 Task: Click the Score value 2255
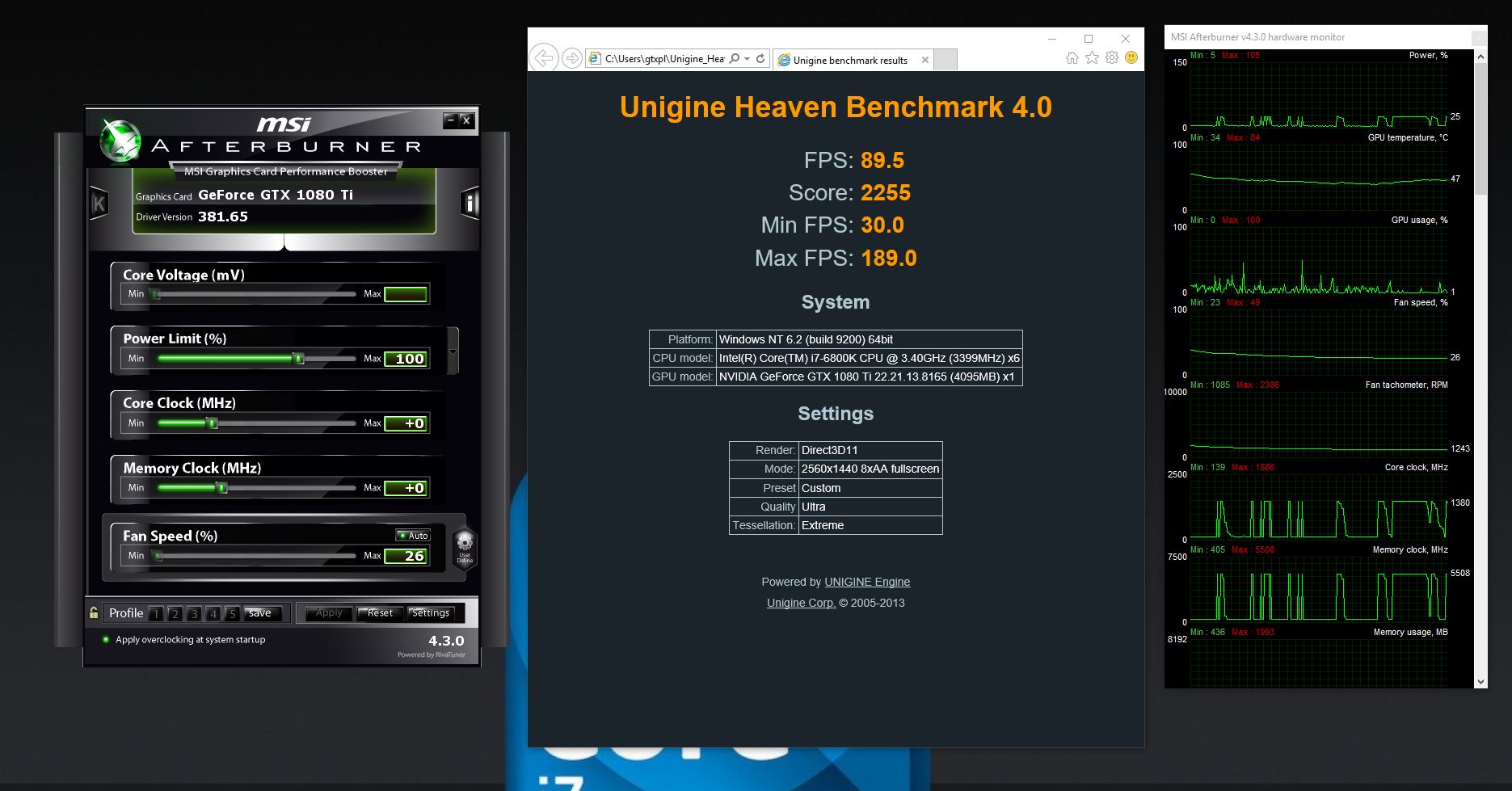click(x=886, y=193)
